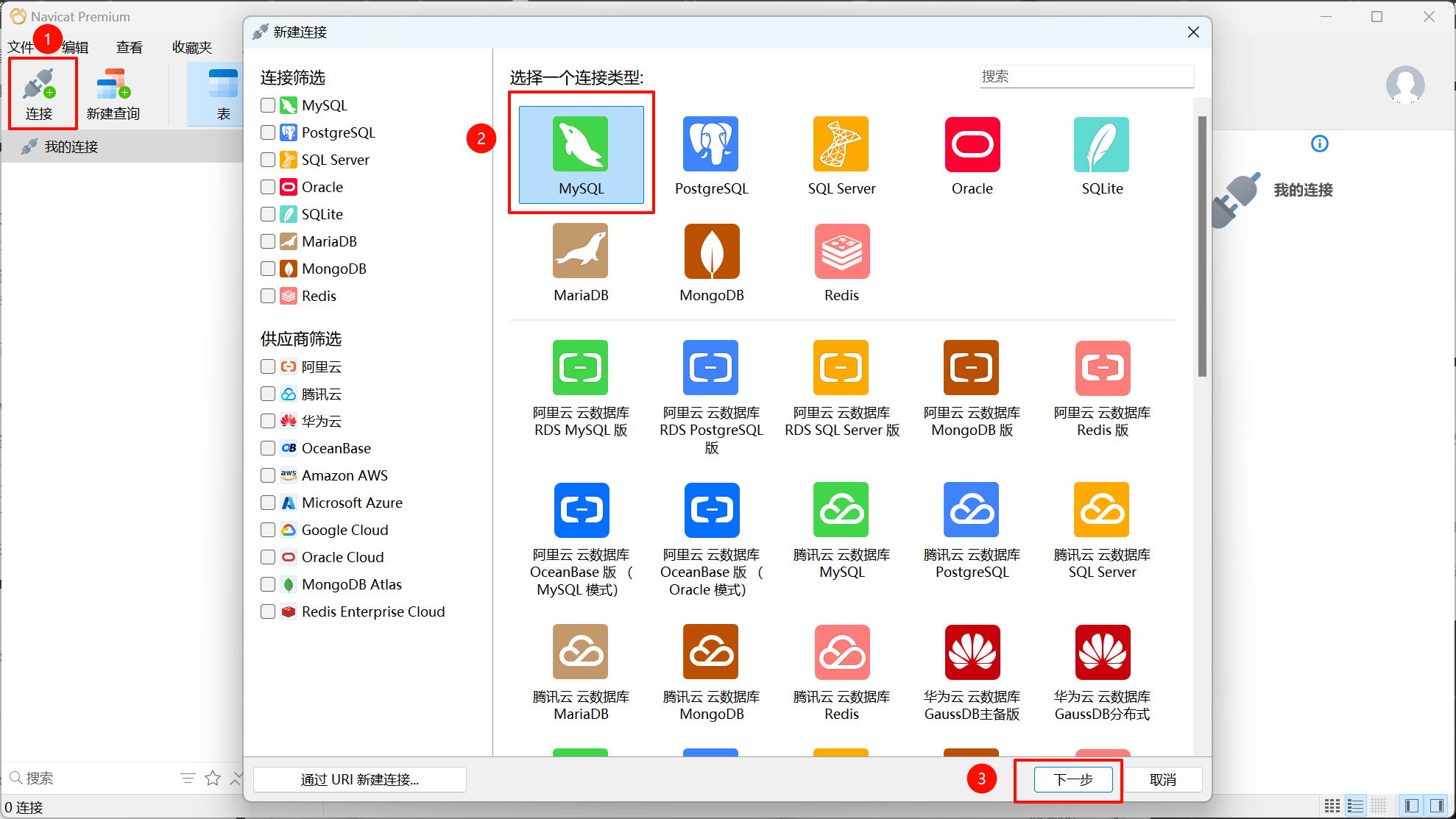Toggle the Redis Enterprise Cloud checkbox
Screen dimensions: 1456x819
point(268,611)
